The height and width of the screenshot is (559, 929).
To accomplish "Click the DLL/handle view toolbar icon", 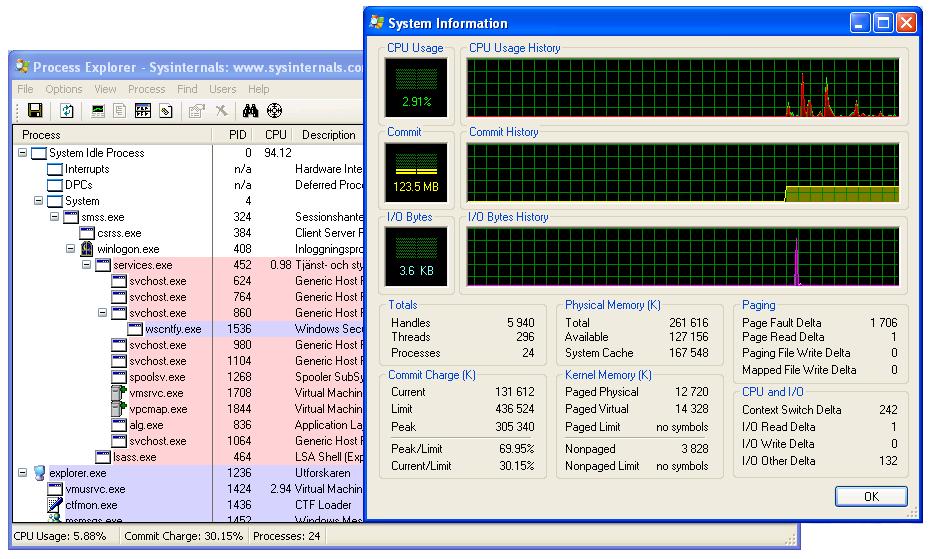I will (166, 111).
